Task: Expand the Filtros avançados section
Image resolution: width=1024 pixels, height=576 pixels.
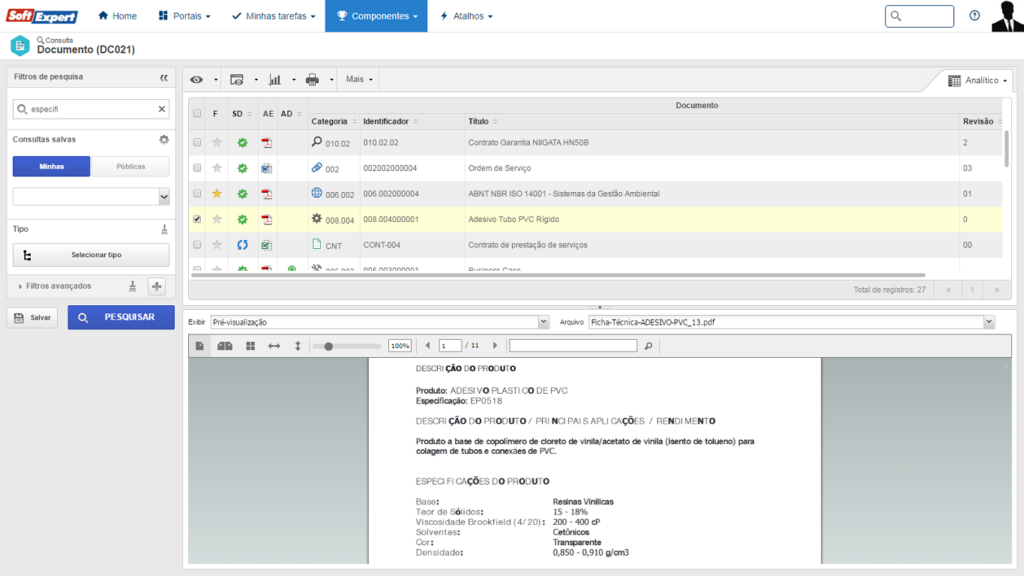Action: 58,286
